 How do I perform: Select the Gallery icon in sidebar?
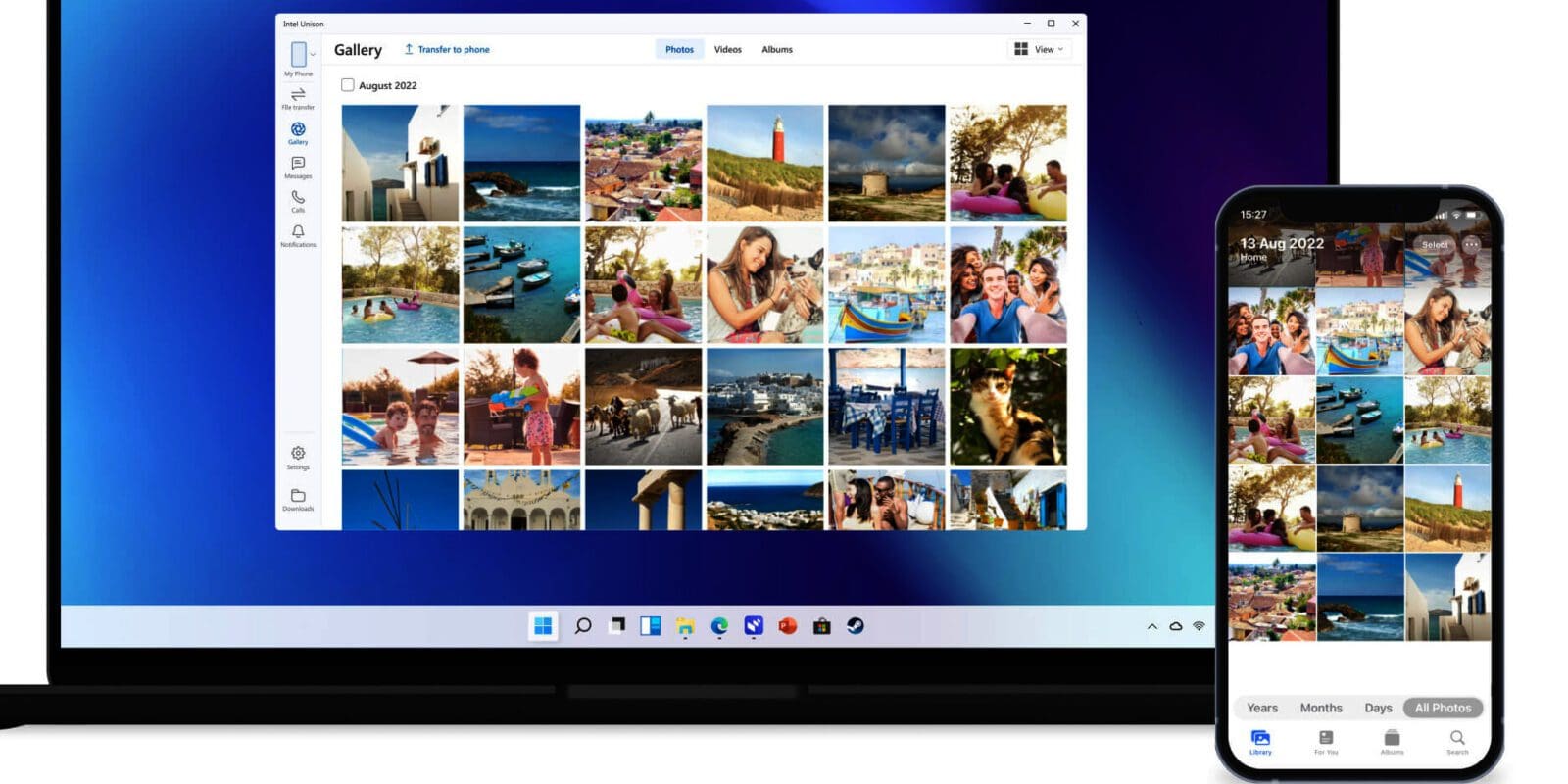[x=298, y=130]
